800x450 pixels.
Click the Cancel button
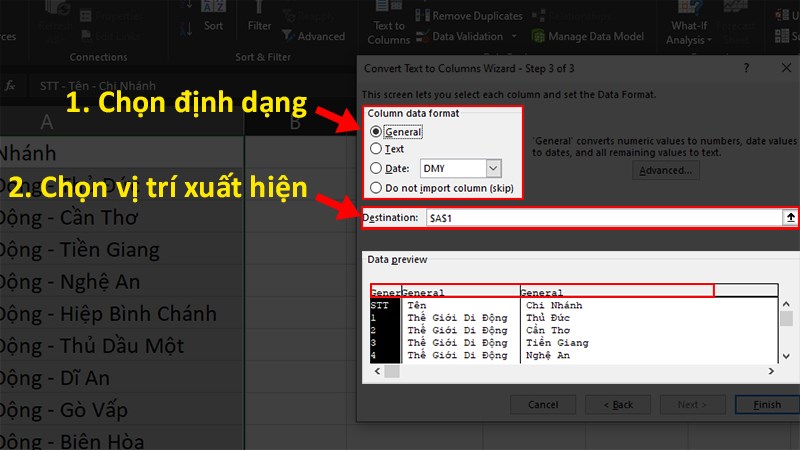[543, 405]
